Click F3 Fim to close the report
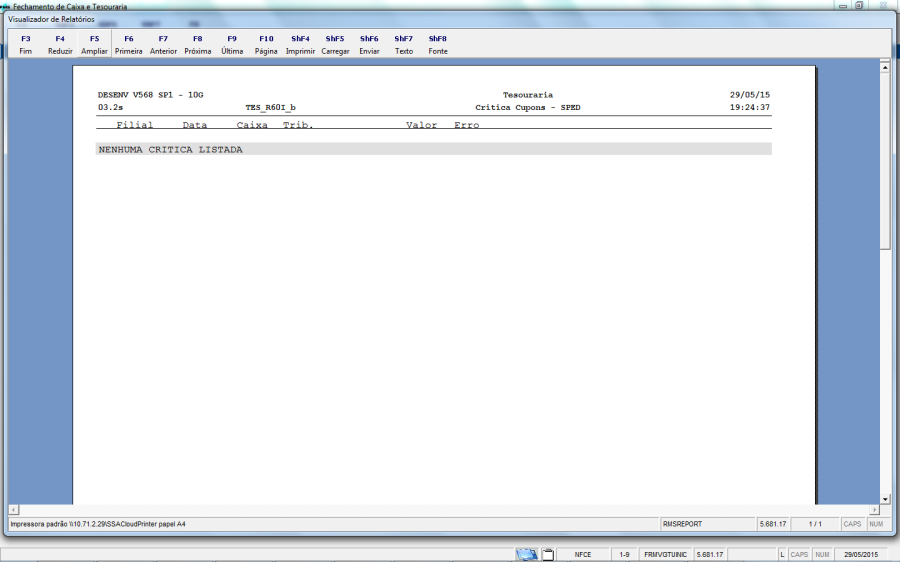 coord(26,45)
